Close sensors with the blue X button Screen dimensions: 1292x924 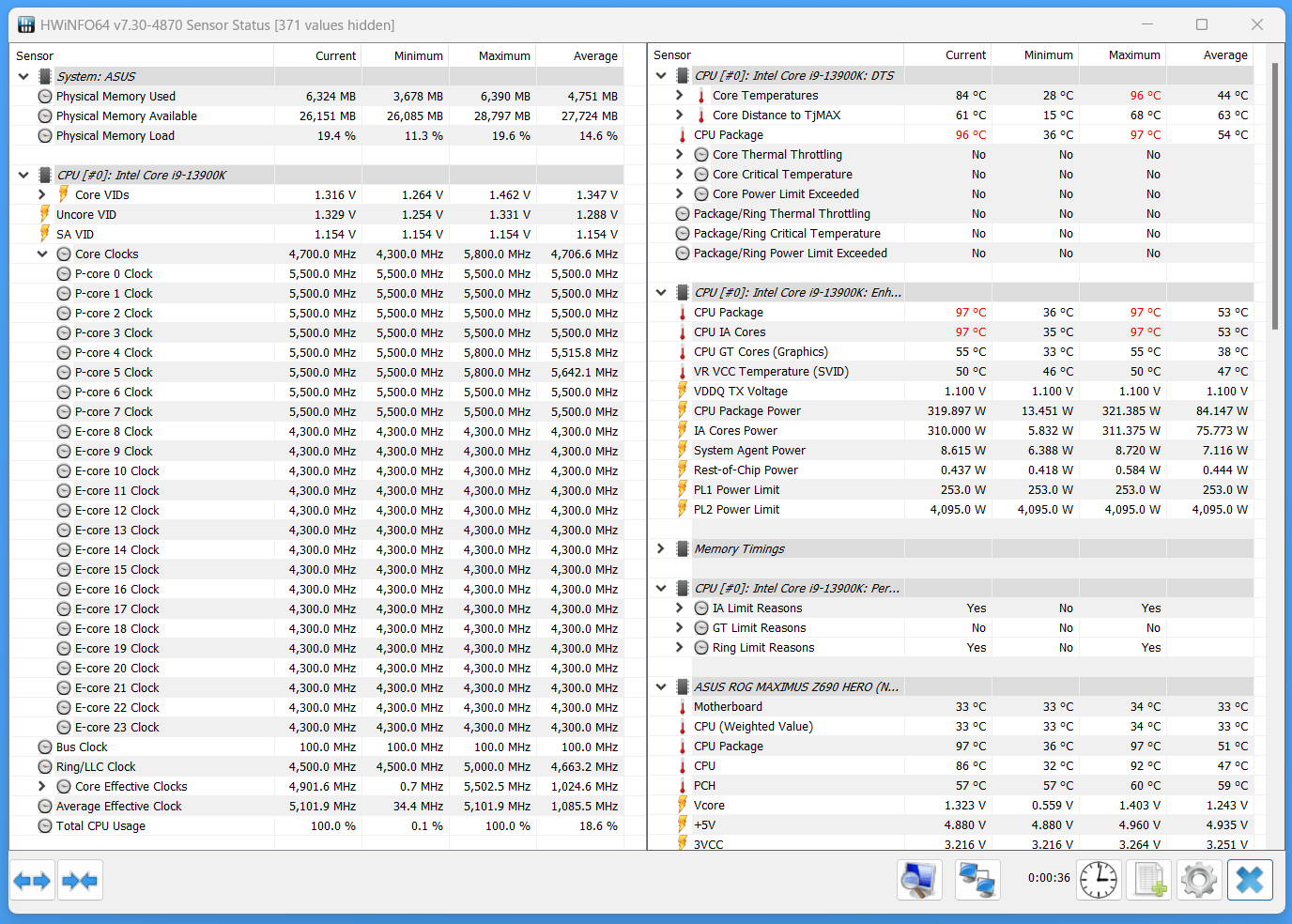click(1250, 881)
